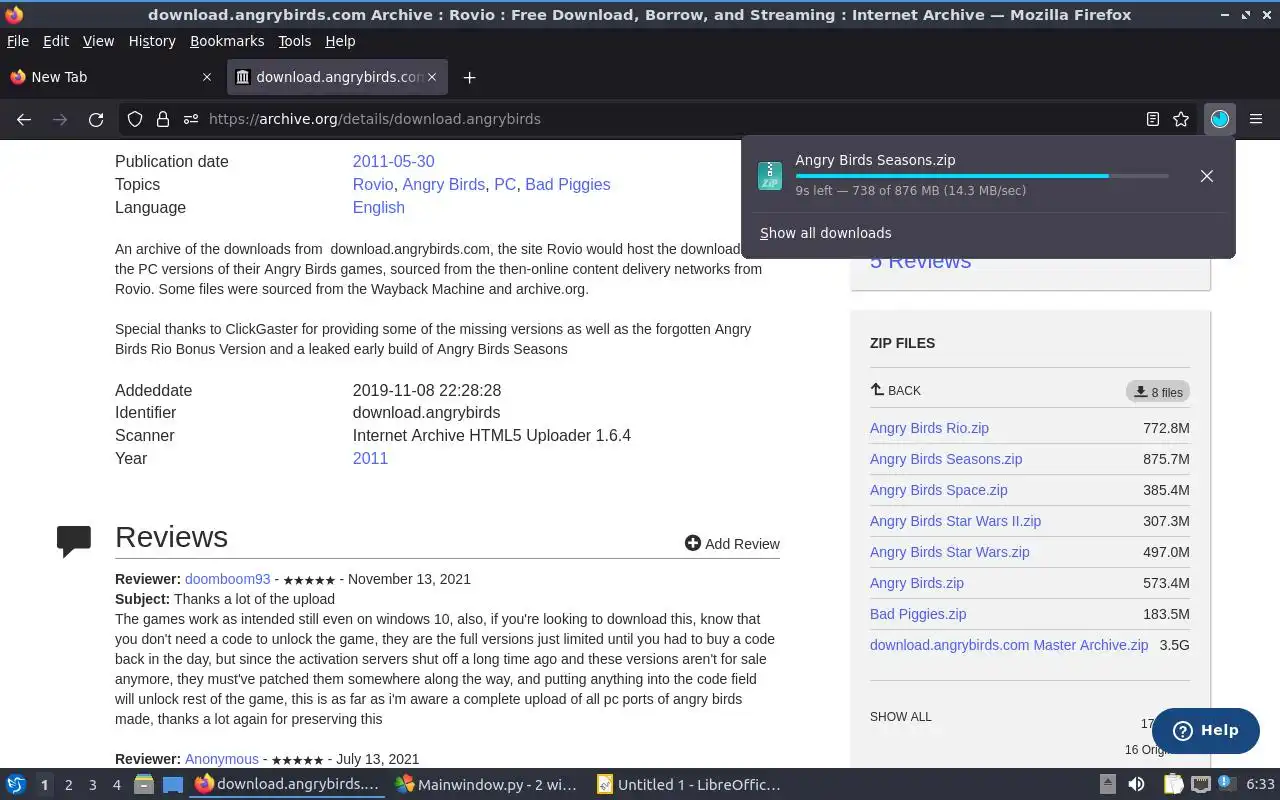Open the site permissions icon in the URL bar

[x=191, y=119]
